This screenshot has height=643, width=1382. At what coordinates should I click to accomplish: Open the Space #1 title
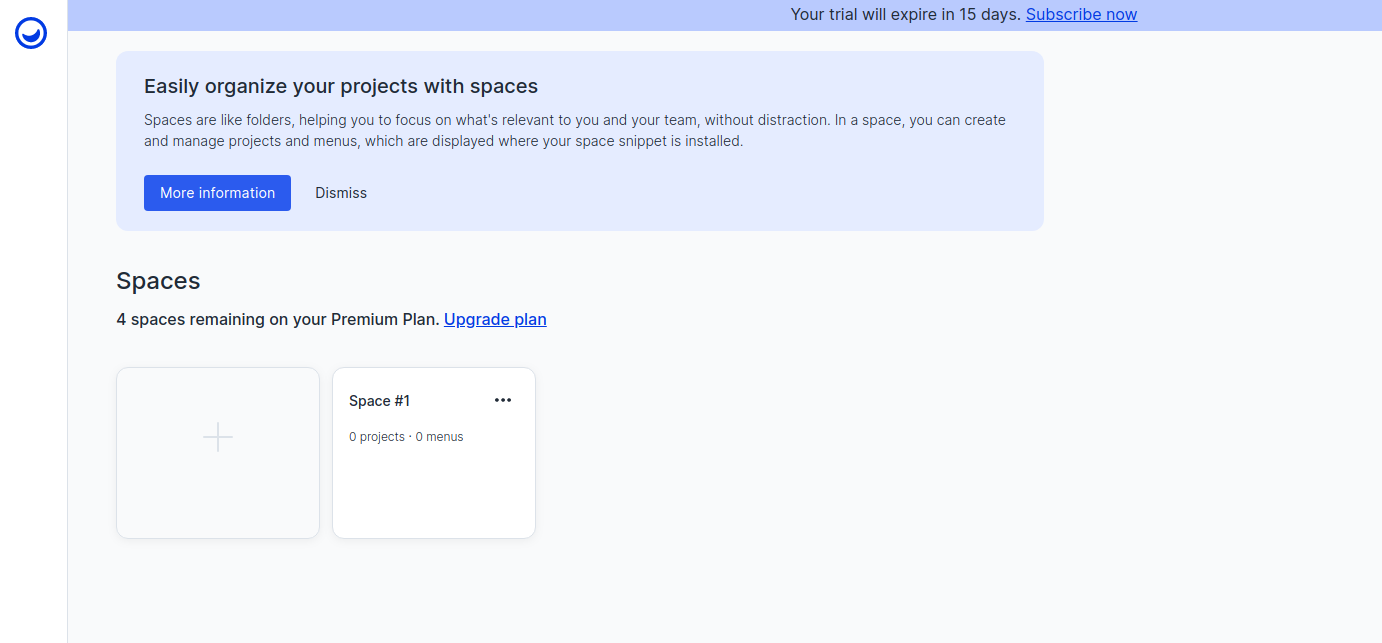click(379, 401)
